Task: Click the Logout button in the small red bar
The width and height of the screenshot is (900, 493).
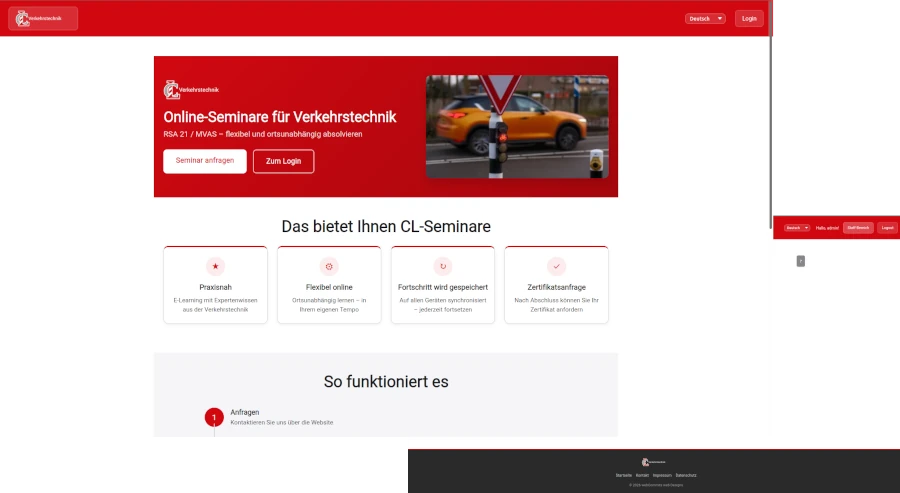Action: (x=887, y=228)
